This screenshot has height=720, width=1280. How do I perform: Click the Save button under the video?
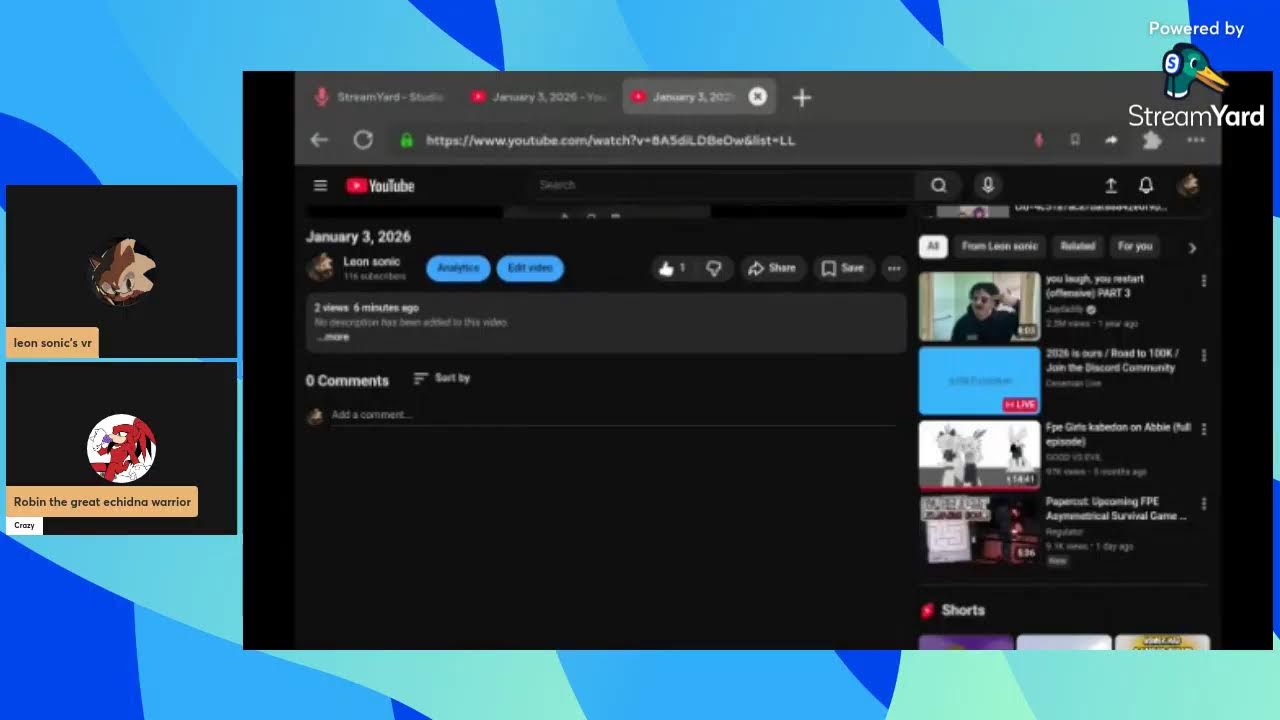pos(842,268)
